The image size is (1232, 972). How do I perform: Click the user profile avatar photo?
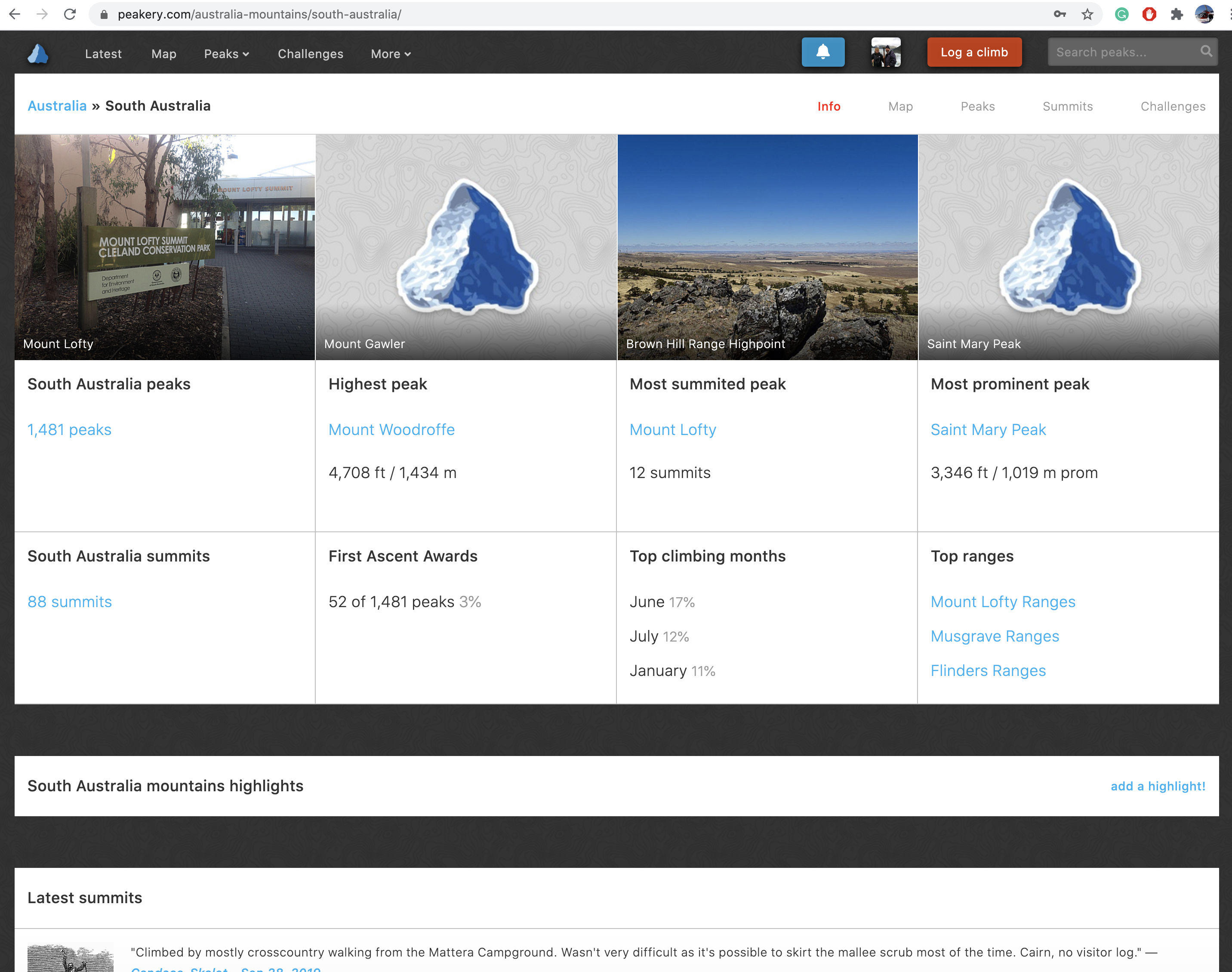click(886, 52)
